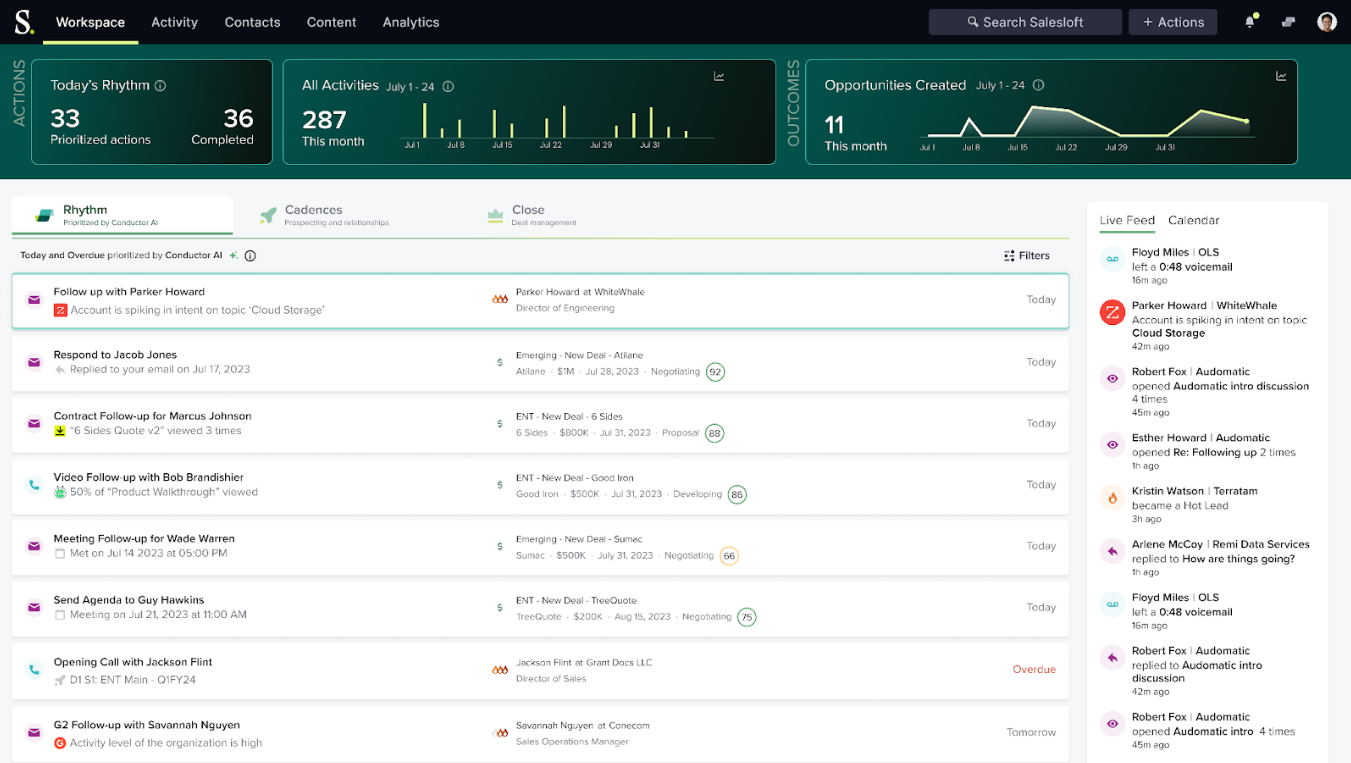Screen dimensions: 1351x763
Task: Click phone icon for Bob Brandishier video follow-up
Action: 34,485
